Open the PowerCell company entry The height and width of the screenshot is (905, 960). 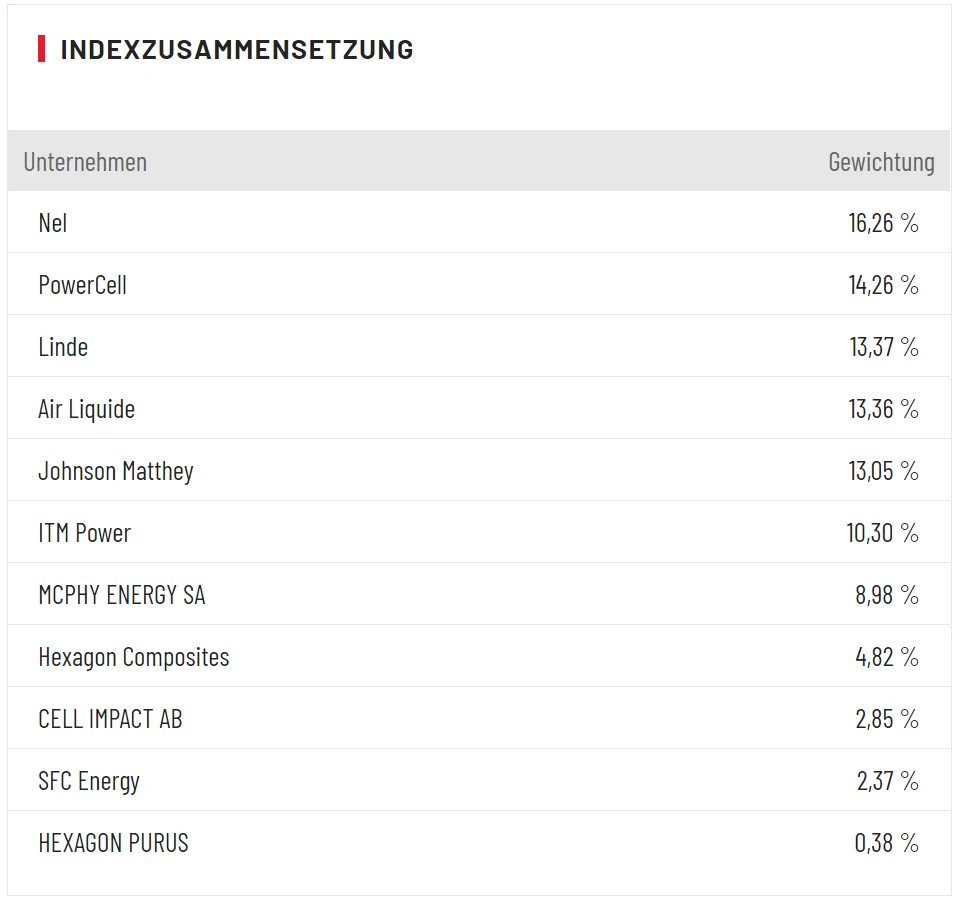point(82,285)
